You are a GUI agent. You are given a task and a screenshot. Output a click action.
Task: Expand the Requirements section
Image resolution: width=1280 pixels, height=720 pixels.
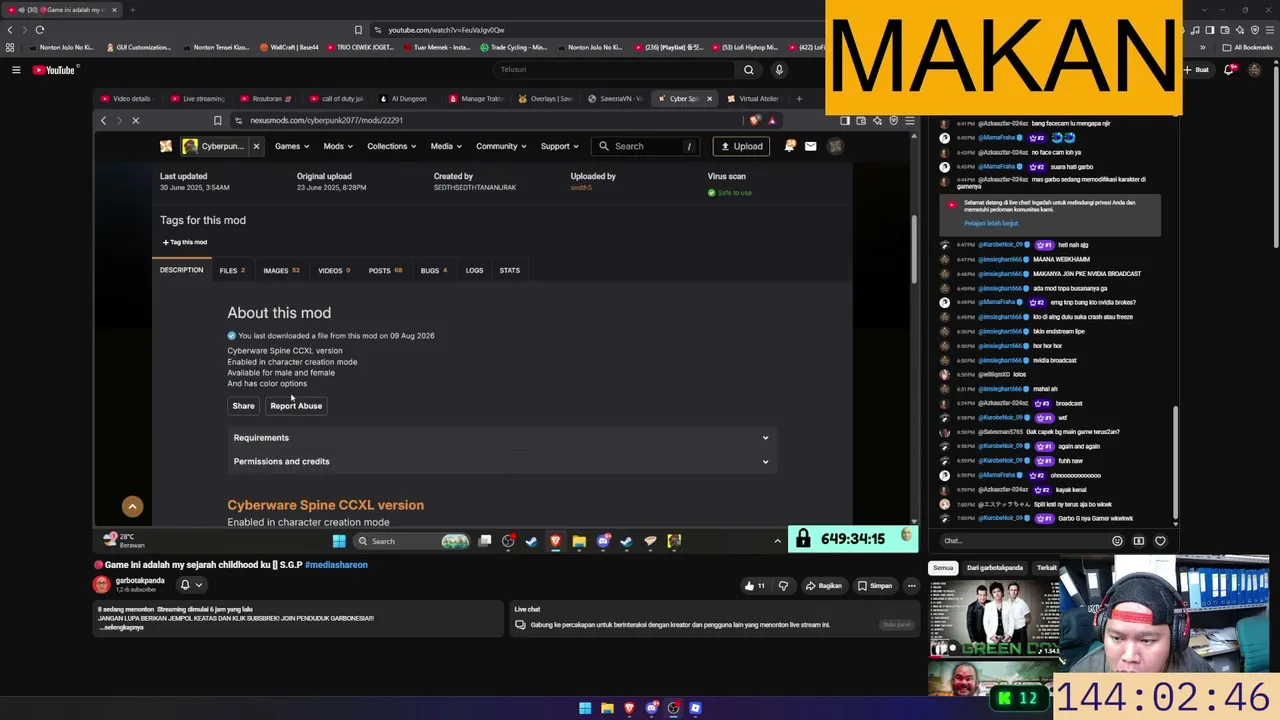tap(501, 438)
